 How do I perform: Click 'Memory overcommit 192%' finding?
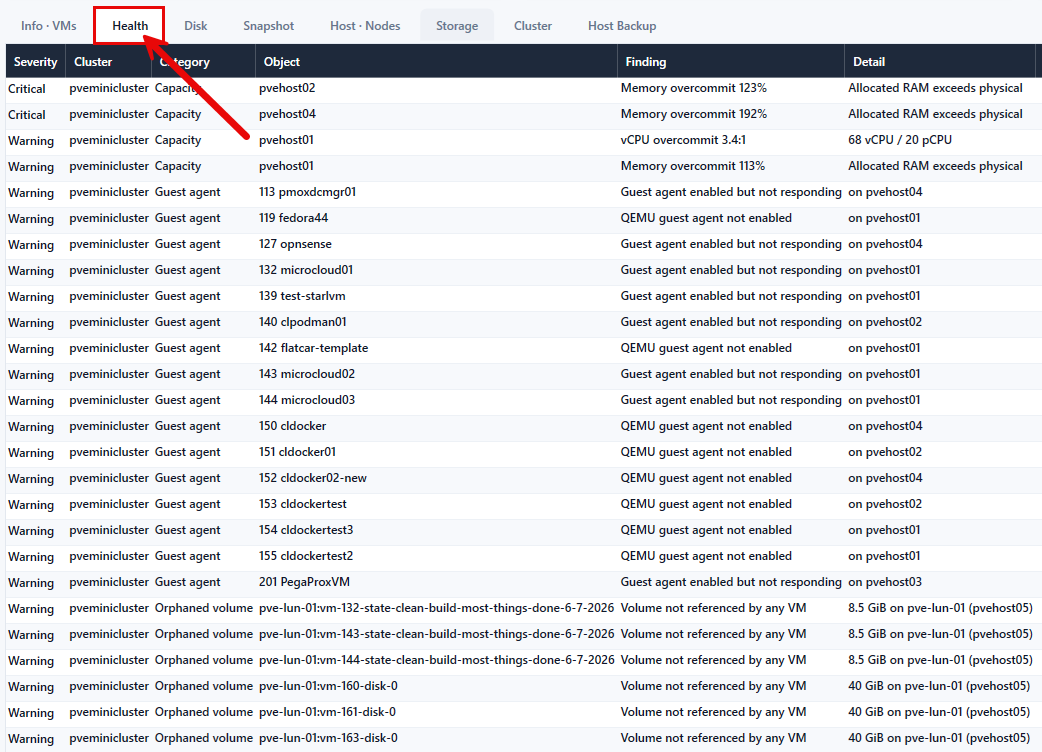coord(693,114)
